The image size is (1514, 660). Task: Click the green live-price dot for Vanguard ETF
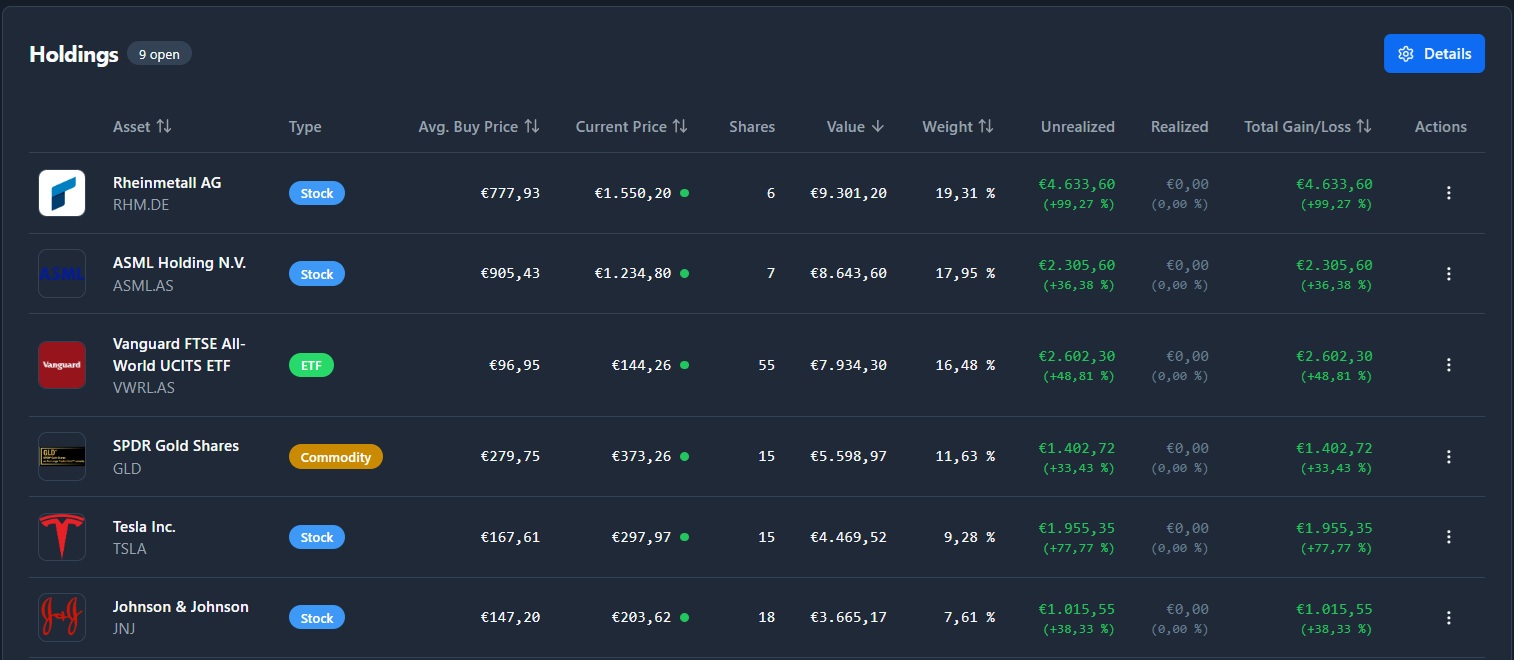[684, 365]
